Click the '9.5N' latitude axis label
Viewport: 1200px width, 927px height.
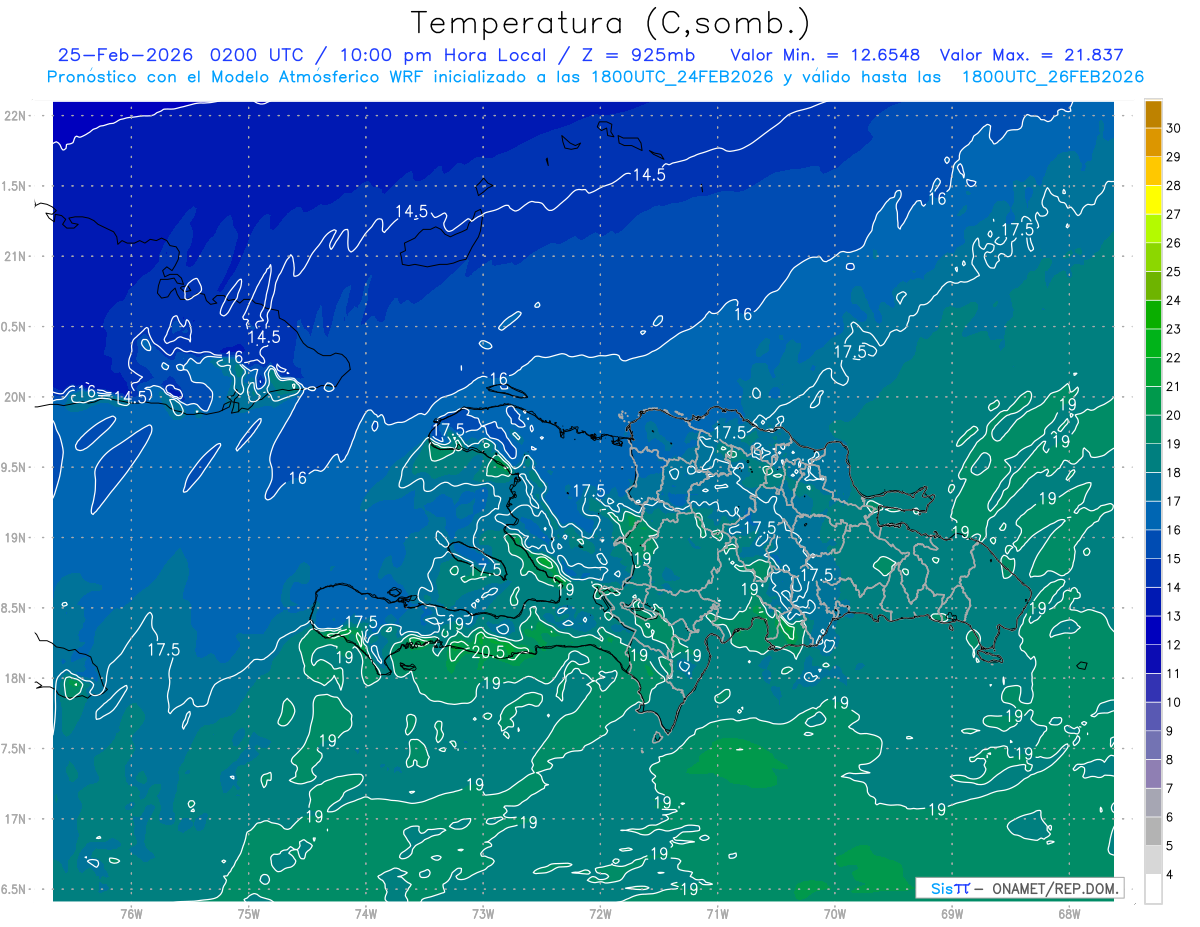pos(14,468)
